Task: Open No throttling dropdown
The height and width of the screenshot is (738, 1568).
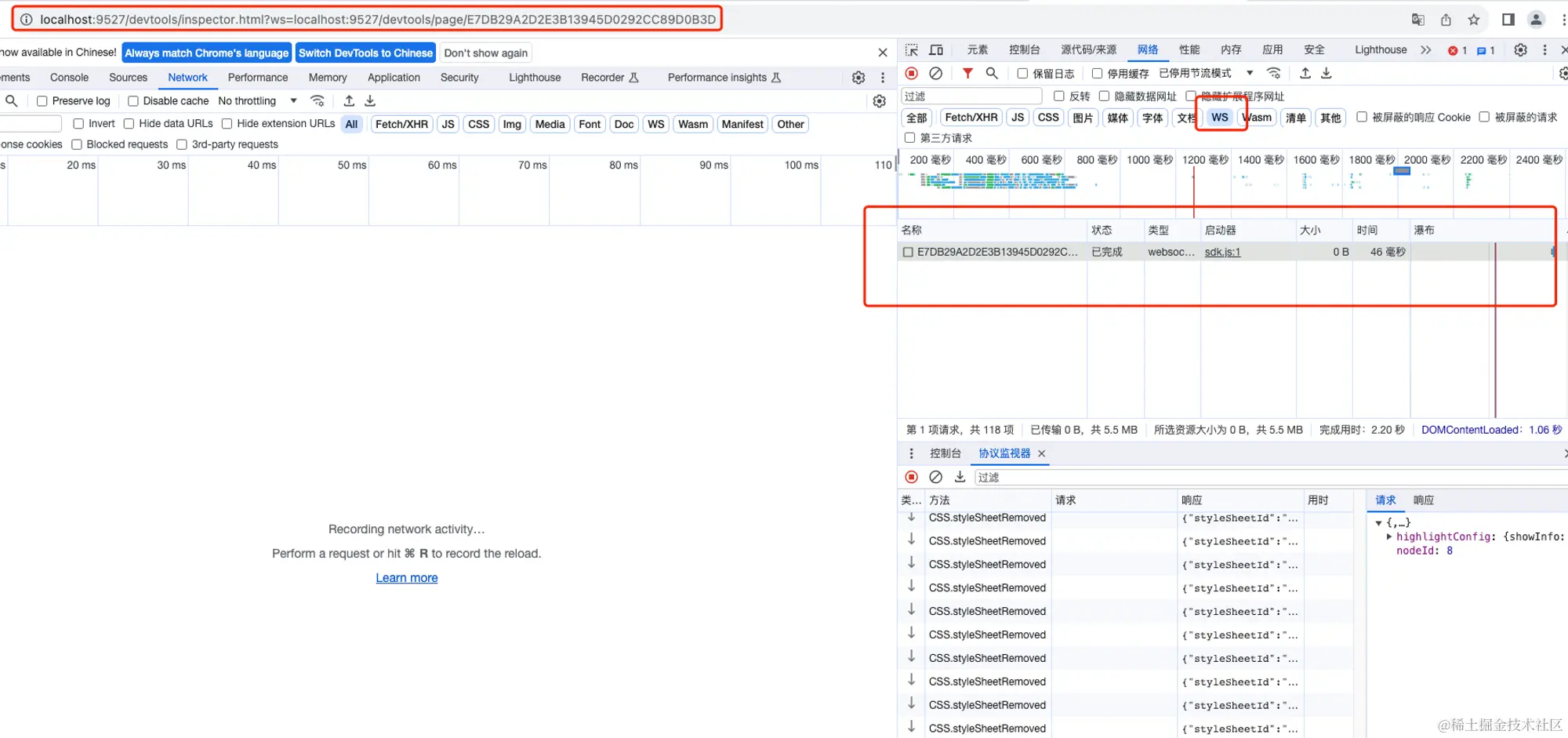Action: click(x=257, y=101)
